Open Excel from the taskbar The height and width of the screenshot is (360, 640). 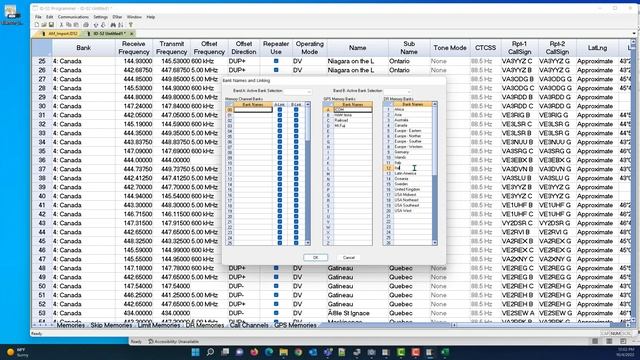click(x=444, y=352)
